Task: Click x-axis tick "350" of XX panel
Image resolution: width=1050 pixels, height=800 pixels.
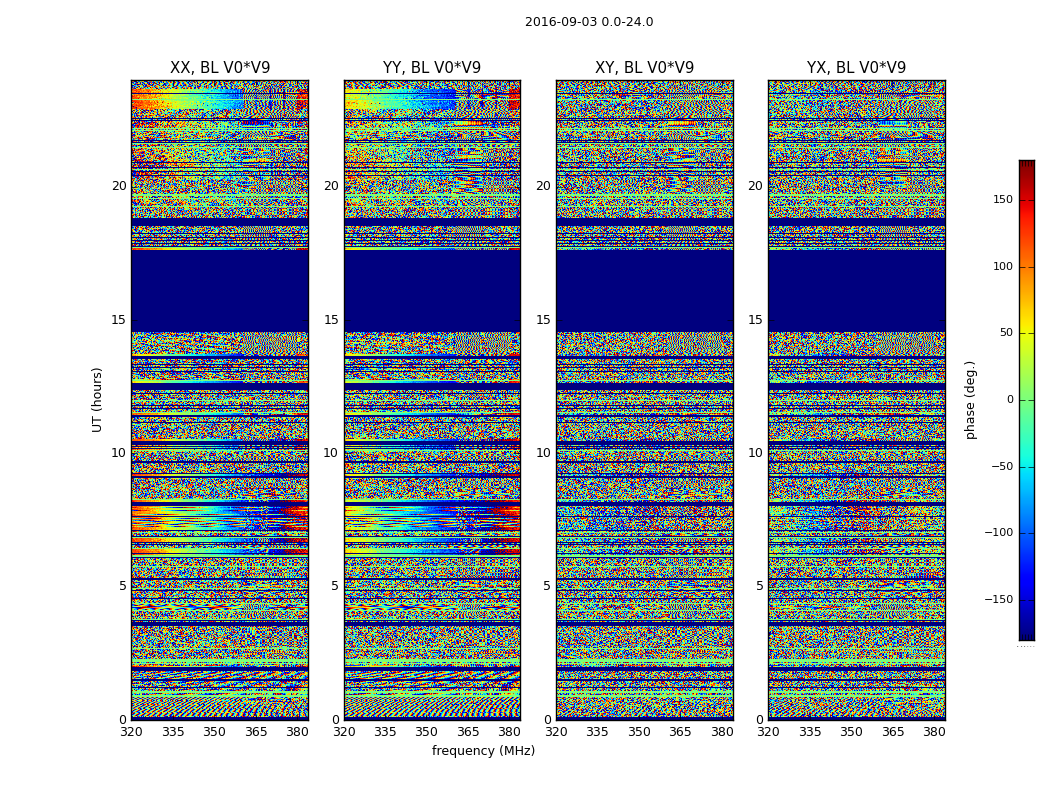Action: 214,732
